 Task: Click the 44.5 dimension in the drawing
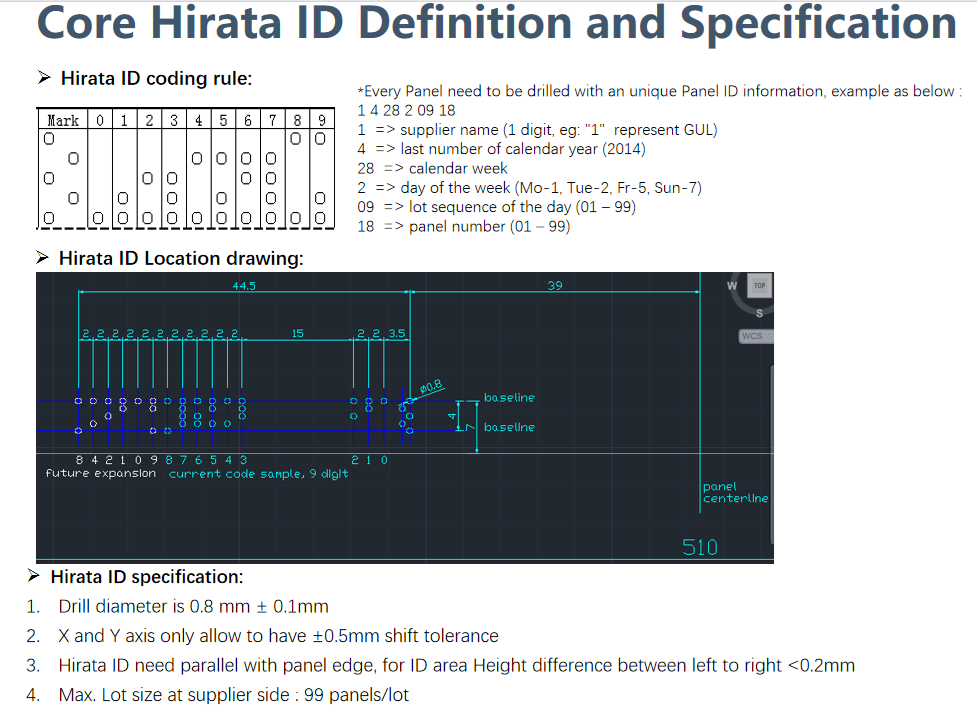click(x=244, y=286)
